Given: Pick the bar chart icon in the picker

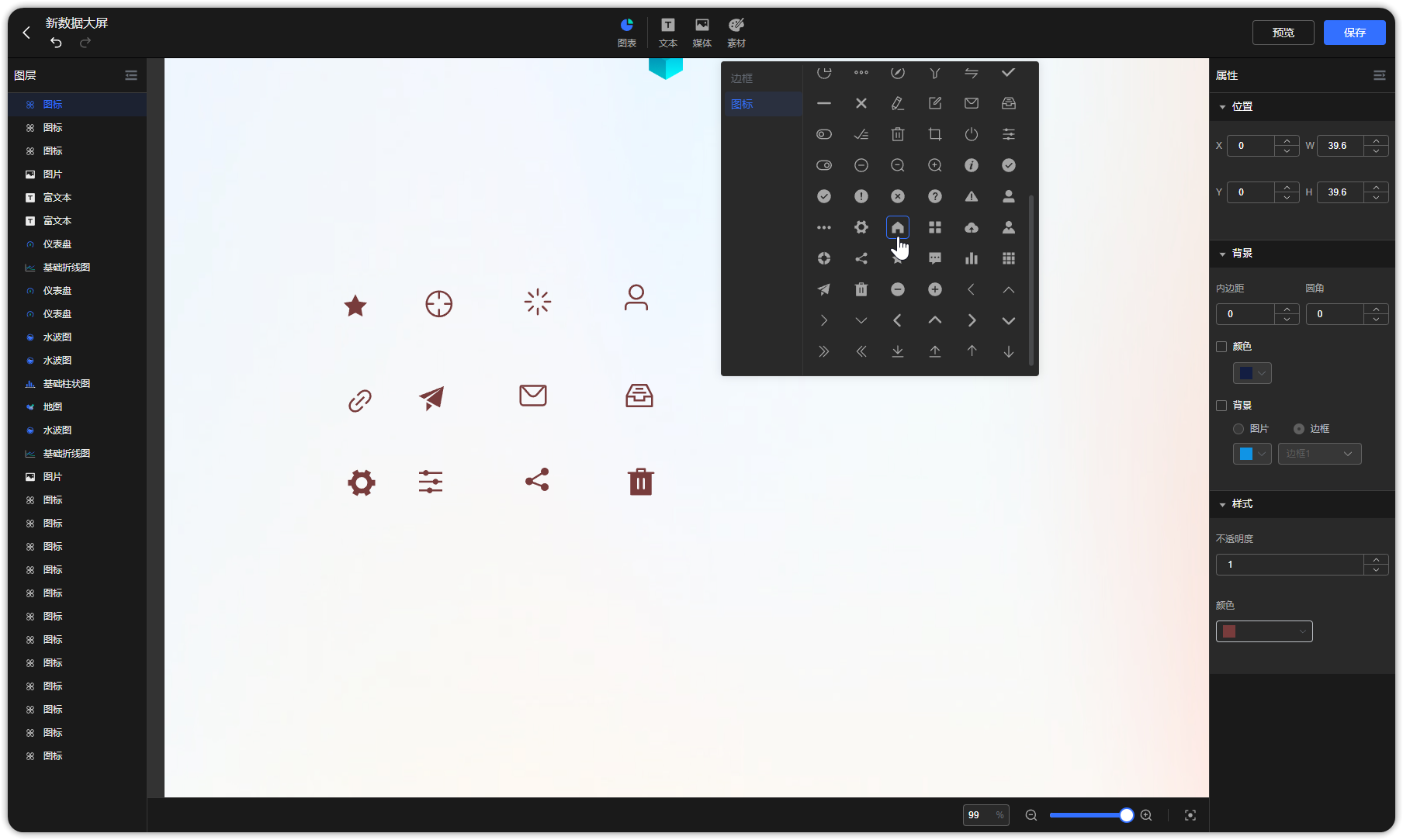Looking at the screenshot, I should pos(971,258).
